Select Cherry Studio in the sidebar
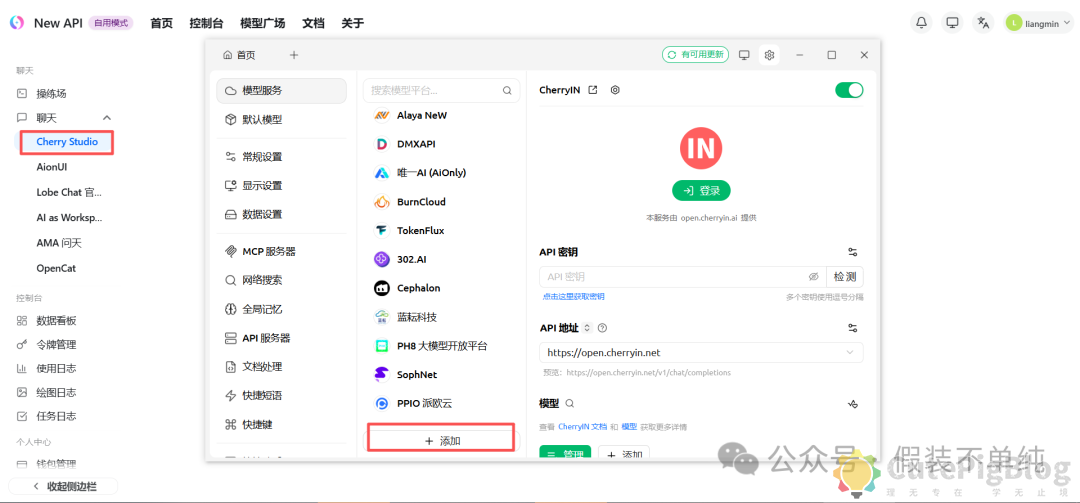 pos(67,142)
